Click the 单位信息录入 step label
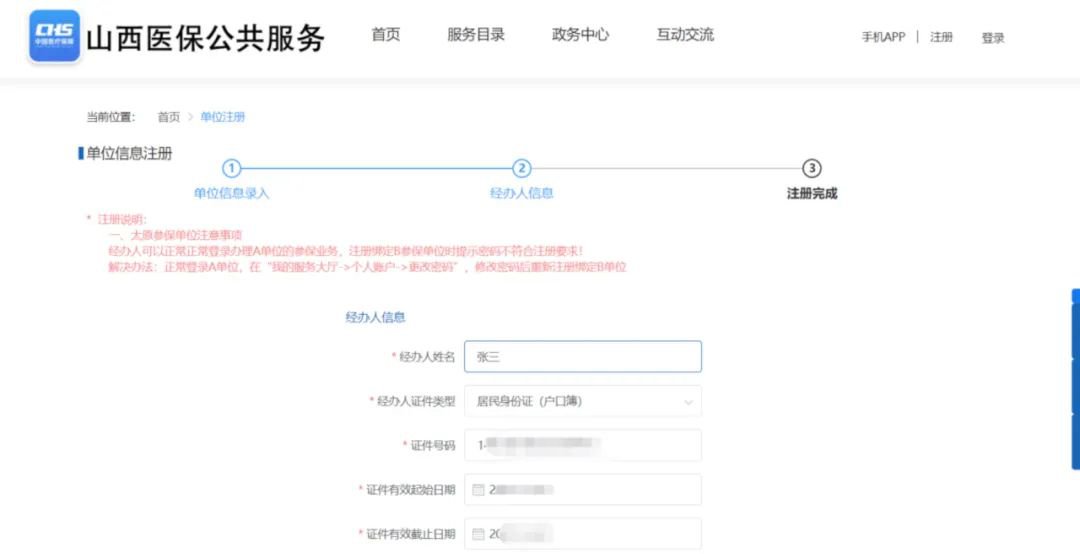 click(x=231, y=194)
